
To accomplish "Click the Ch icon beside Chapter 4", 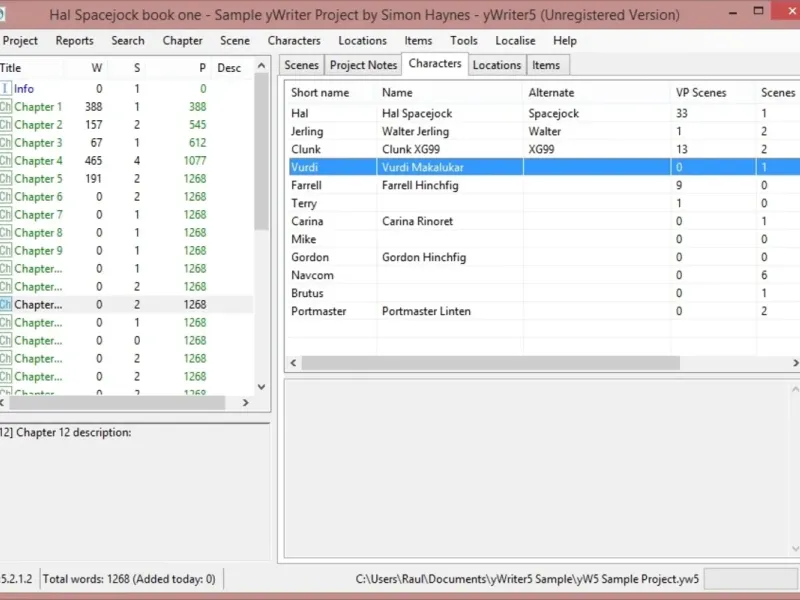I will click(5, 161).
